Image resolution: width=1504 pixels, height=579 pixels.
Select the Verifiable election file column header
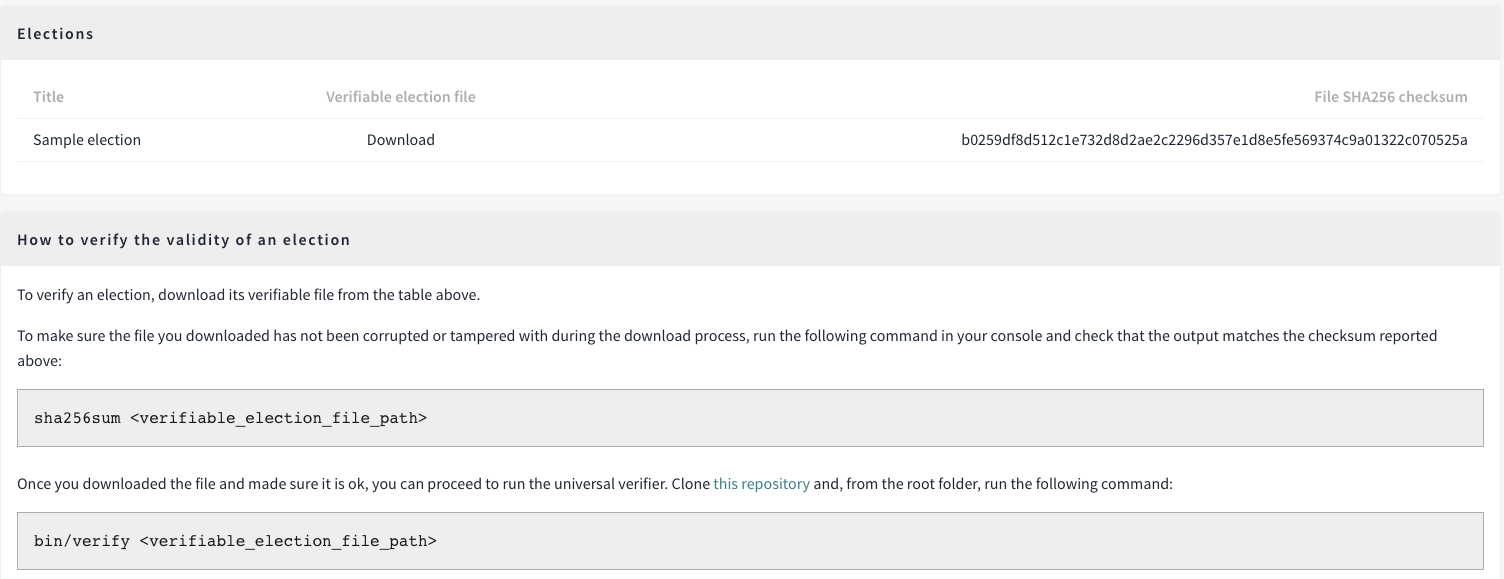point(400,97)
